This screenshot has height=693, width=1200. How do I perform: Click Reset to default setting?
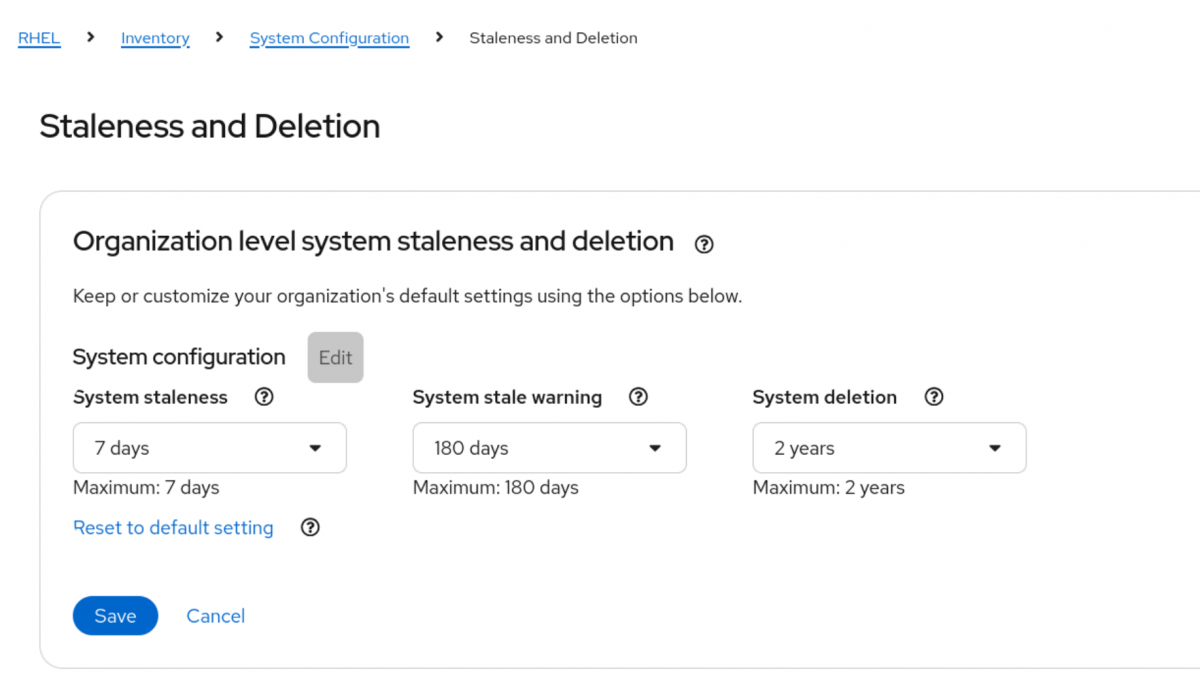click(173, 527)
